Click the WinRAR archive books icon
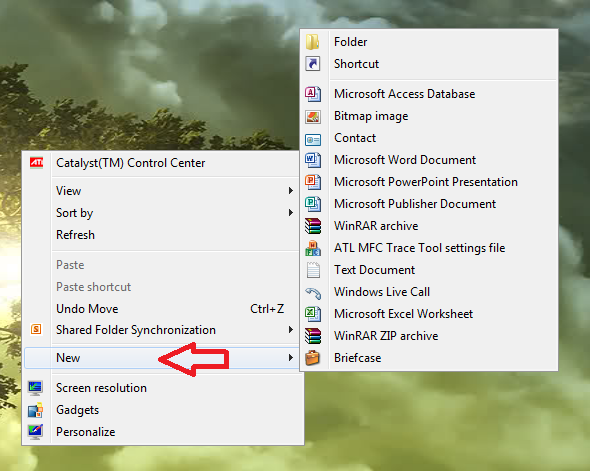This screenshot has height=471, width=590. 313,226
